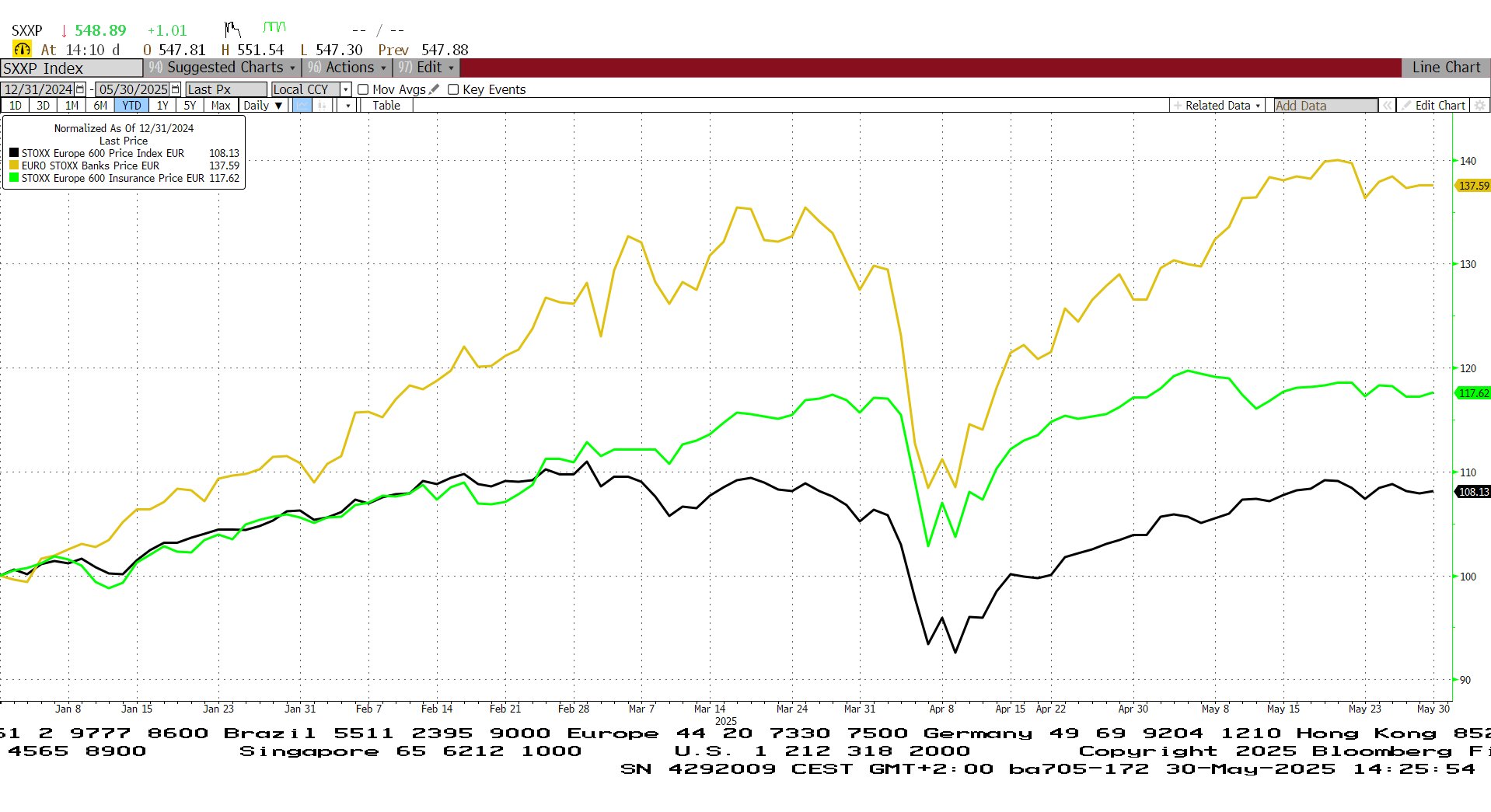Click the Line Chart label button

1446,68
